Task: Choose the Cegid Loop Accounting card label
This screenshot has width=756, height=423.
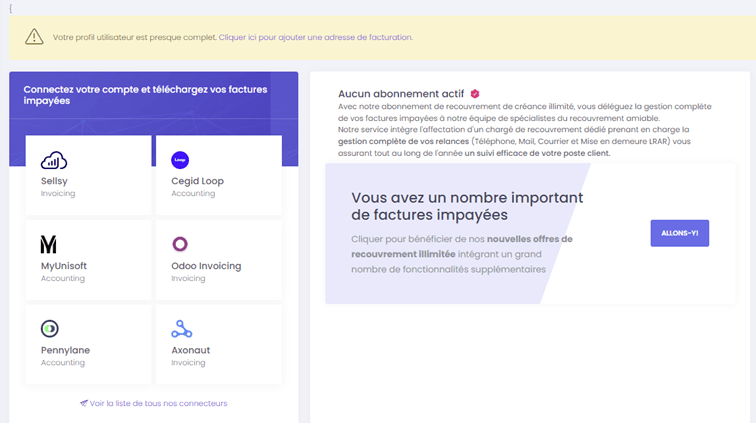Action: (197, 181)
